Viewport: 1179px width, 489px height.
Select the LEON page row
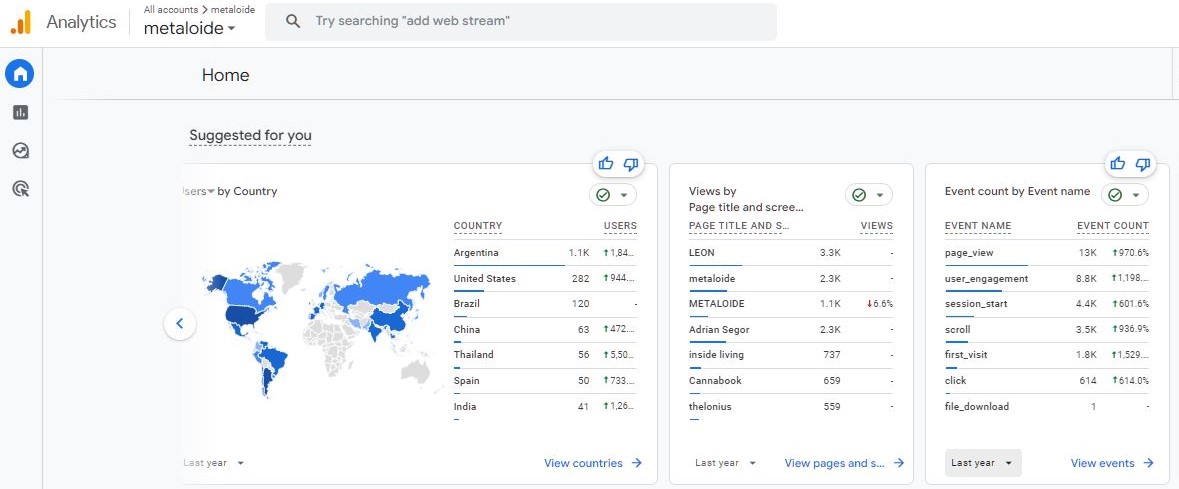coord(791,253)
